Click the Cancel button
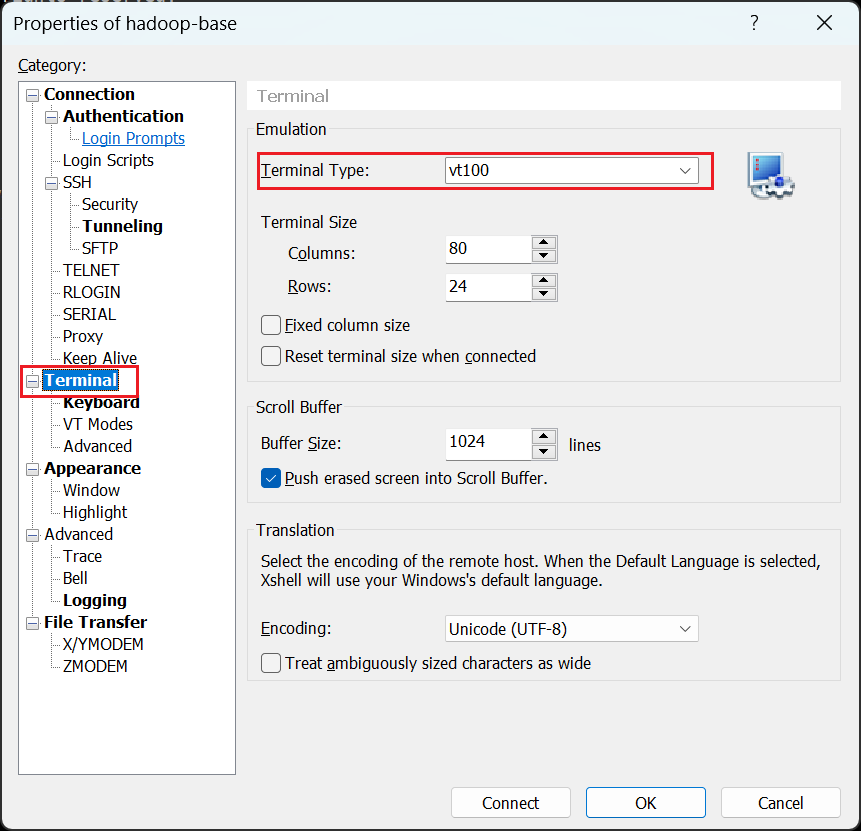The width and height of the screenshot is (861, 831). pos(780,802)
